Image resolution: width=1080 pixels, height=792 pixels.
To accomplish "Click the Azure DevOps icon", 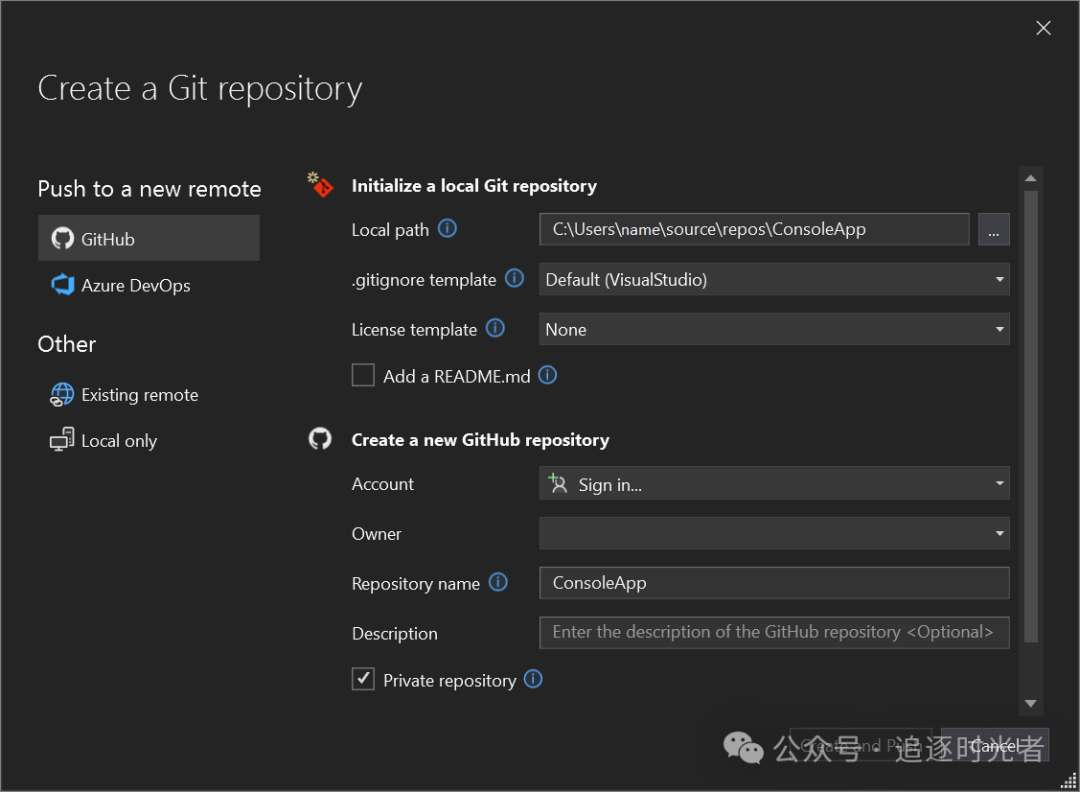I will [63, 285].
